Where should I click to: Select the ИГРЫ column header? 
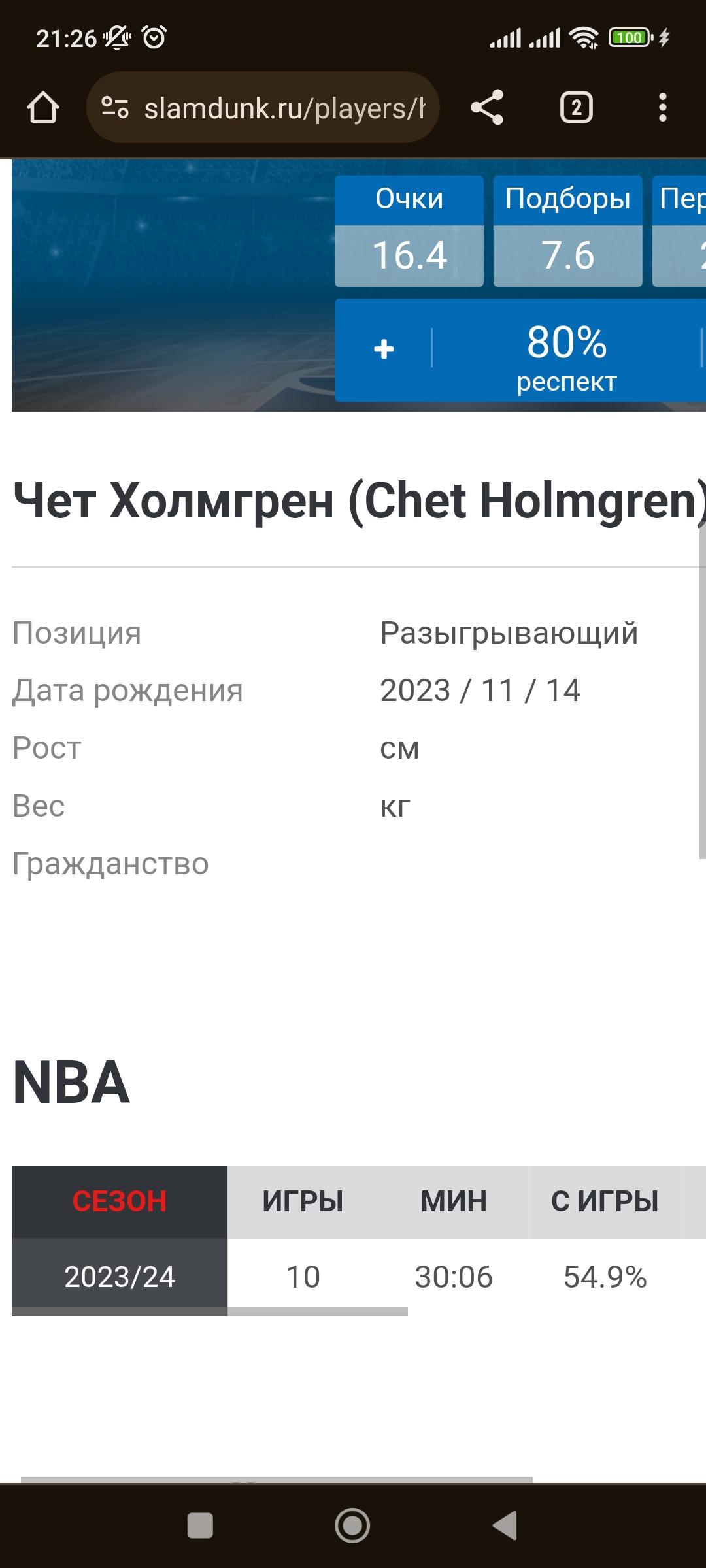pos(303,1201)
